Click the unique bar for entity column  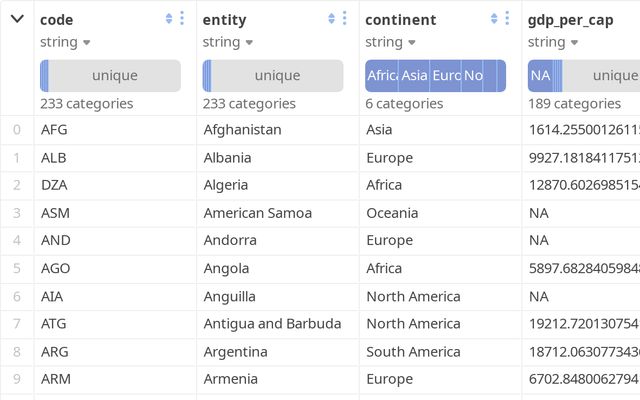pos(273,76)
